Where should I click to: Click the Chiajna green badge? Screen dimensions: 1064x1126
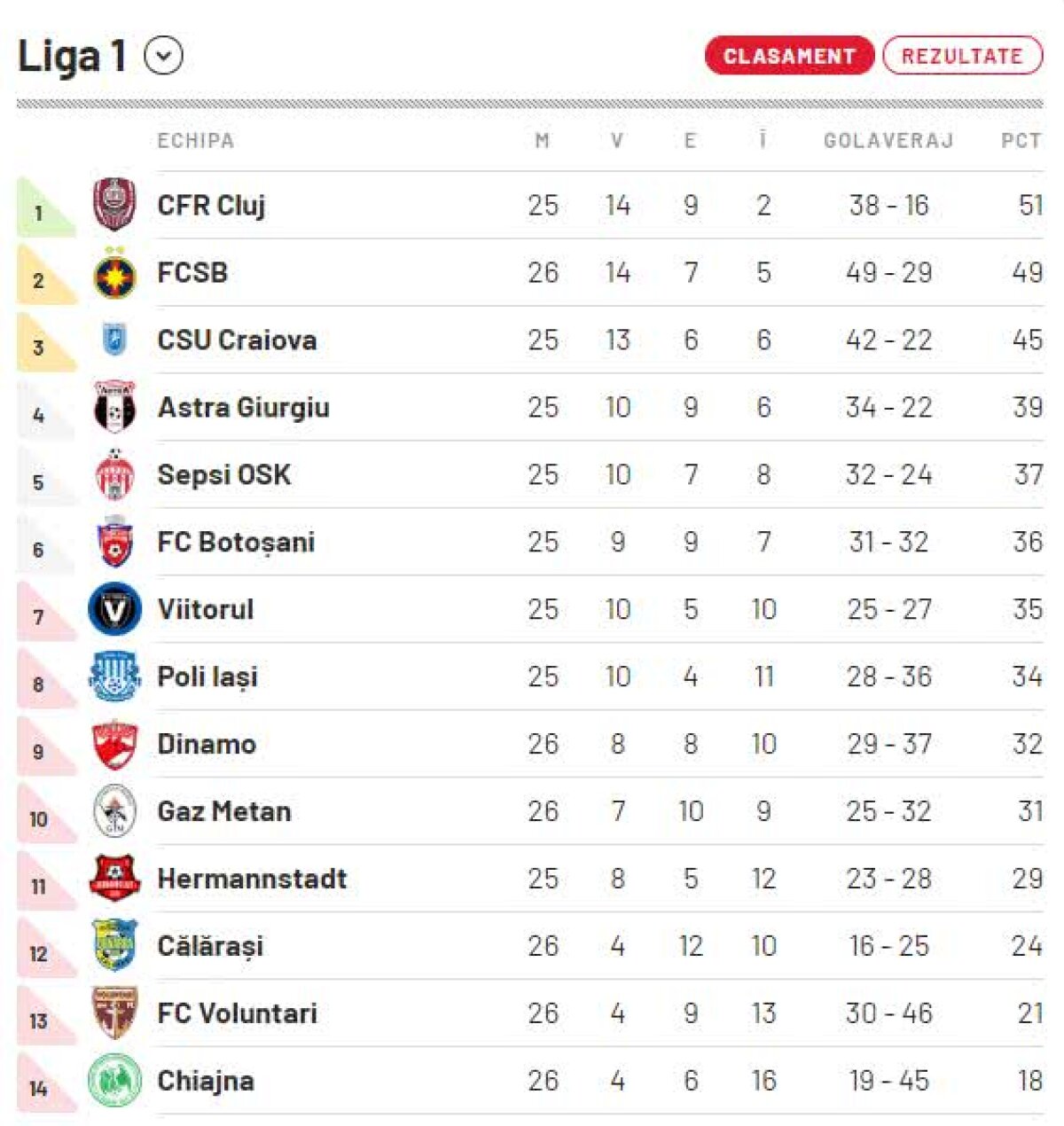114,1081
